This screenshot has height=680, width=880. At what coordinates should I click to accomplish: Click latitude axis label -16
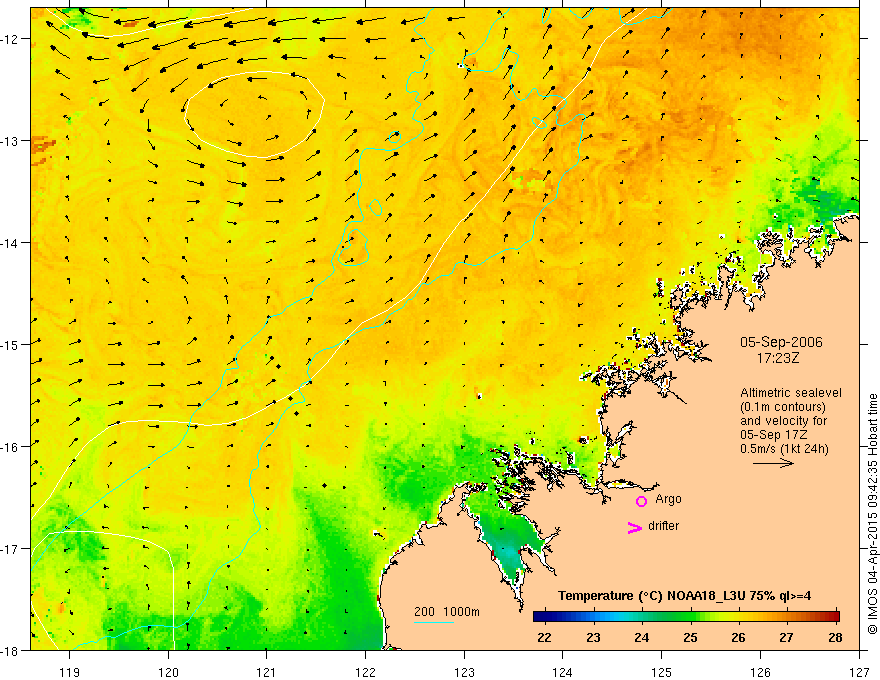pyautogui.click(x=10, y=447)
